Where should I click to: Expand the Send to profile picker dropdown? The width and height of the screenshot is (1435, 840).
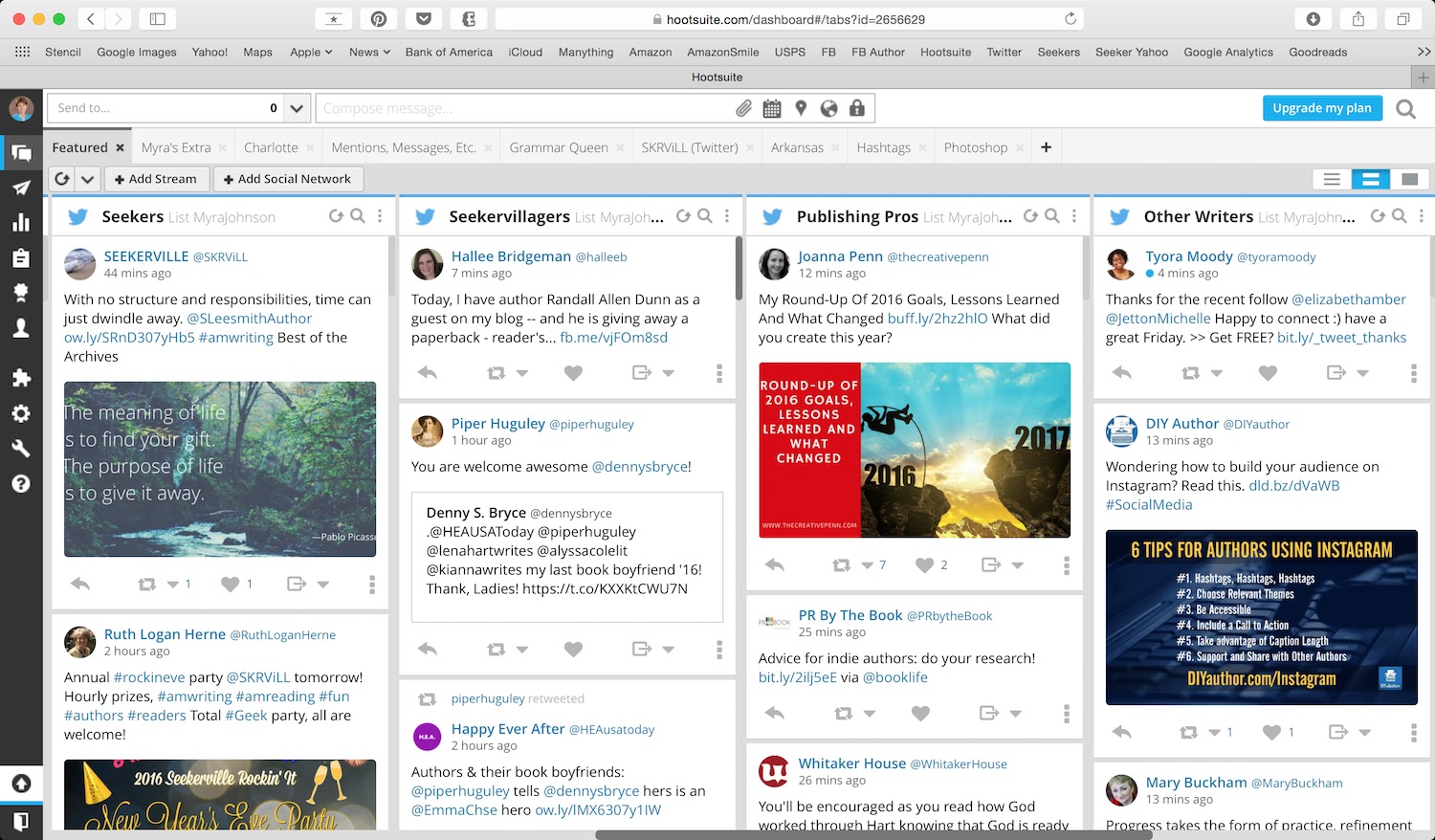[x=297, y=108]
